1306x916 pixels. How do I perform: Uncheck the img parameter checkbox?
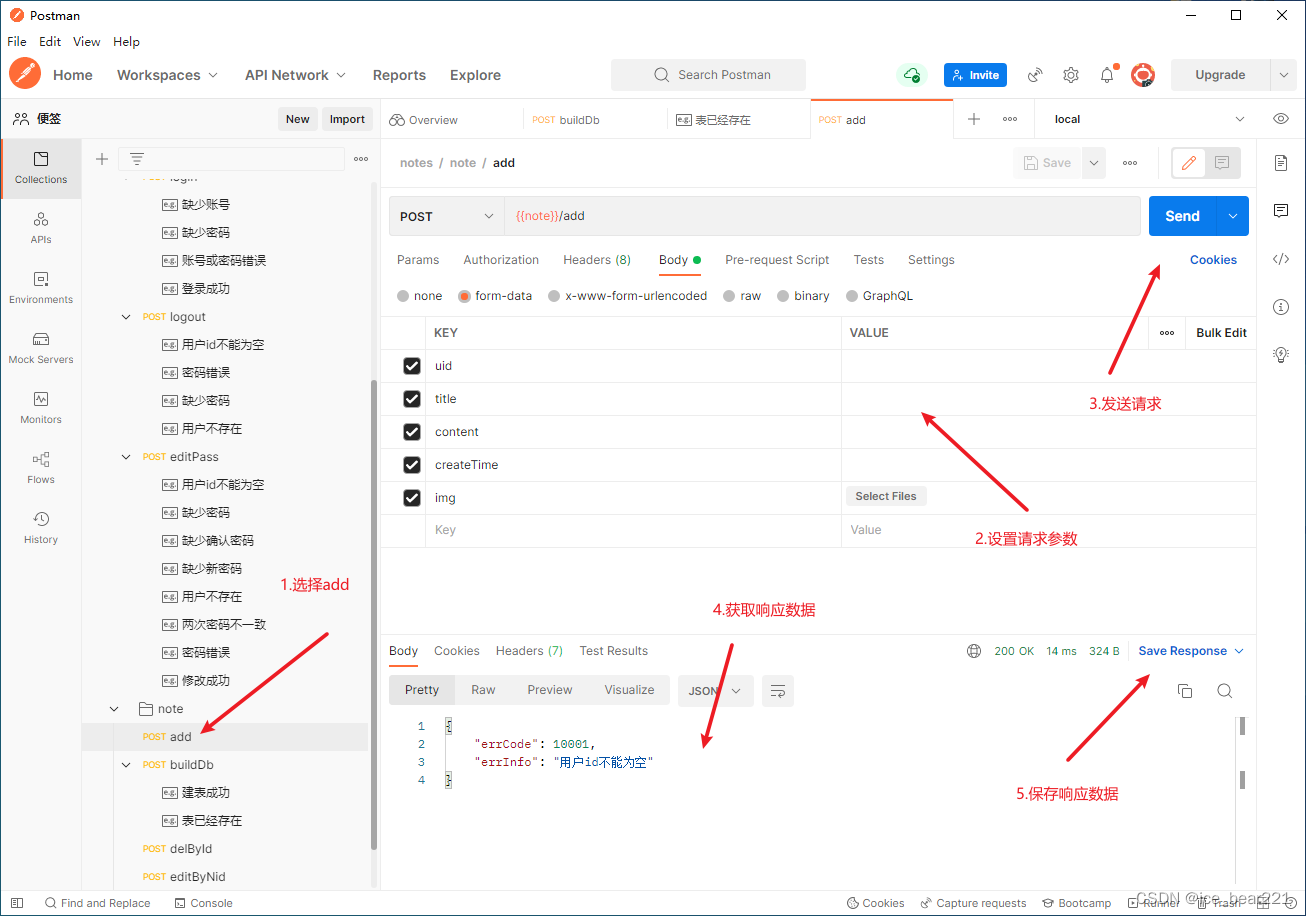pos(412,498)
